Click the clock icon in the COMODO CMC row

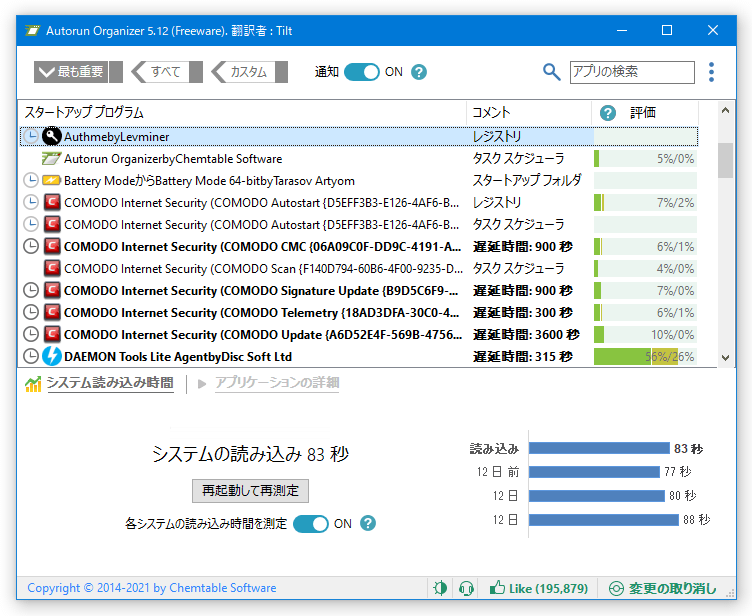(31, 247)
